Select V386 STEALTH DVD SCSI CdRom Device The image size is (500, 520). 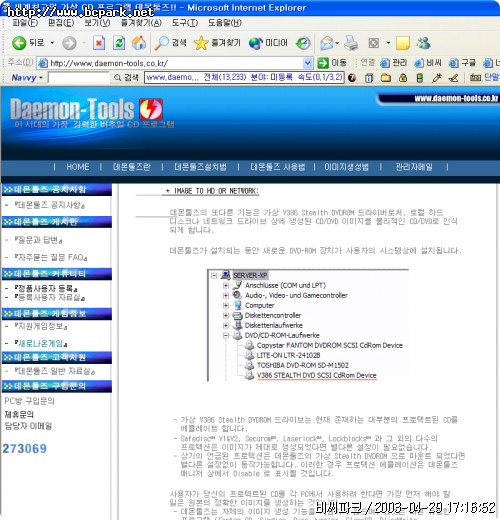pos(316,375)
